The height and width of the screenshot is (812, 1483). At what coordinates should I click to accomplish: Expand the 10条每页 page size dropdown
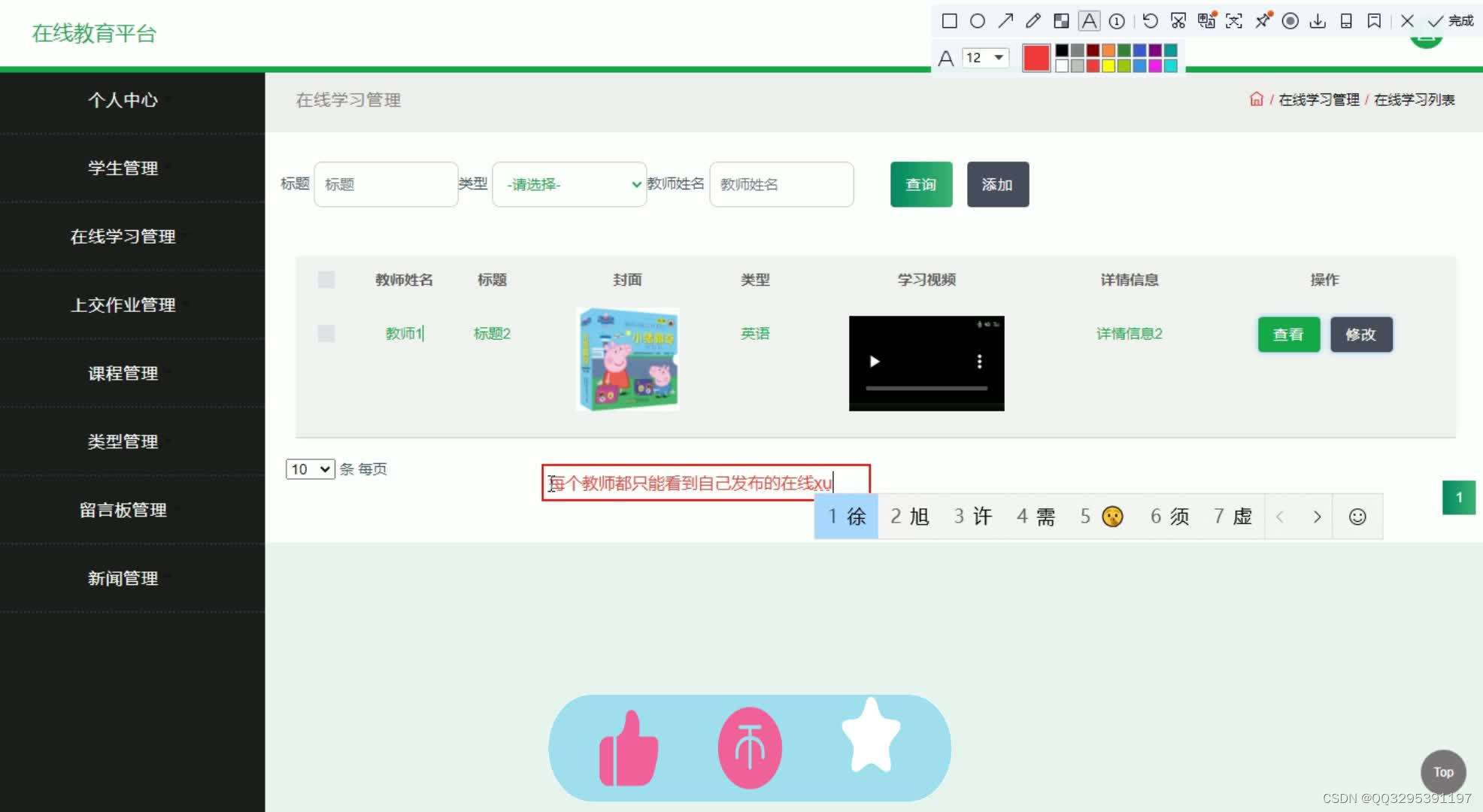coord(308,468)
